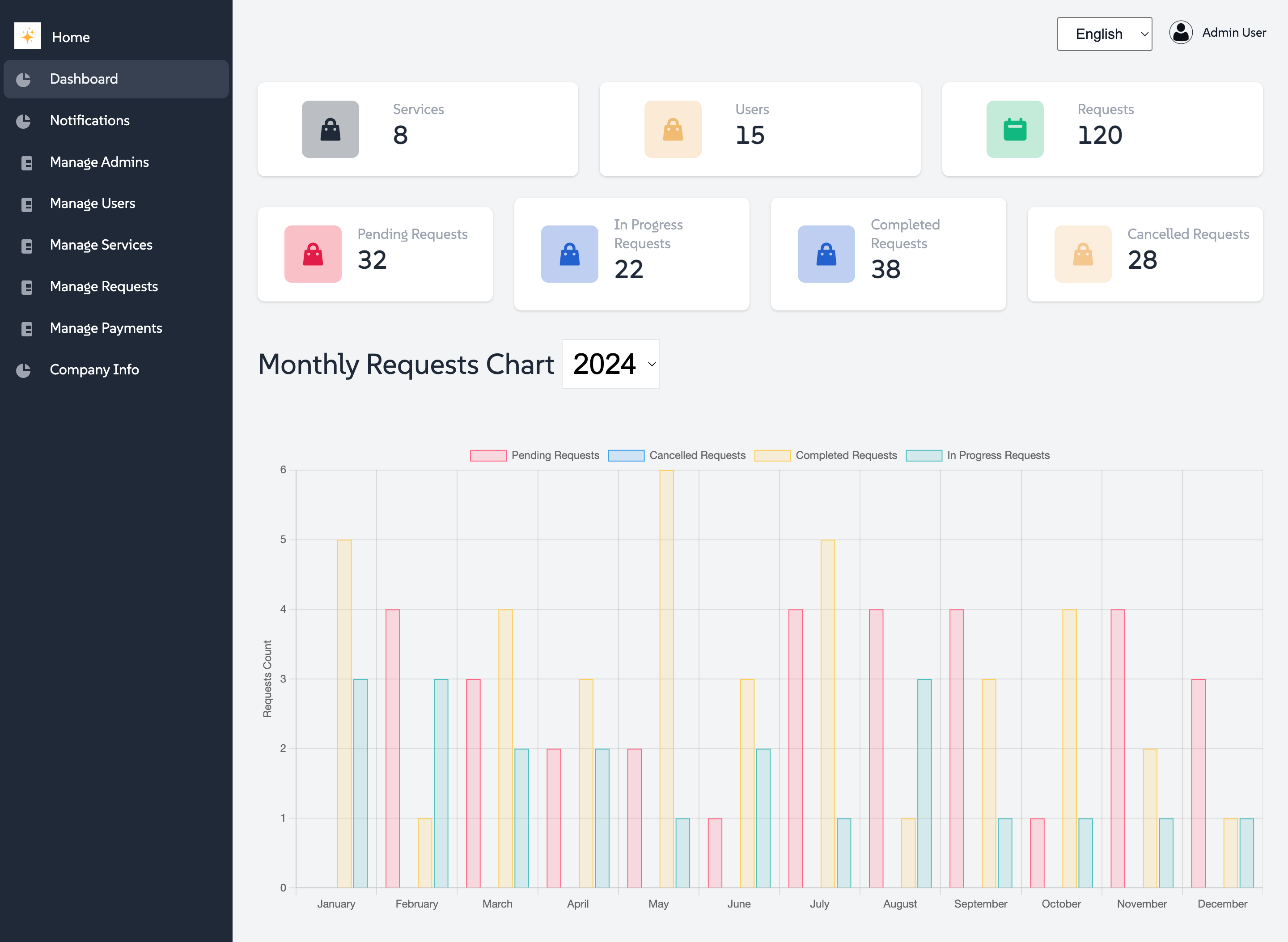The height and width of the screenshot is (942, 1288).
Task: Open the Company Info page
Action: 94,369
